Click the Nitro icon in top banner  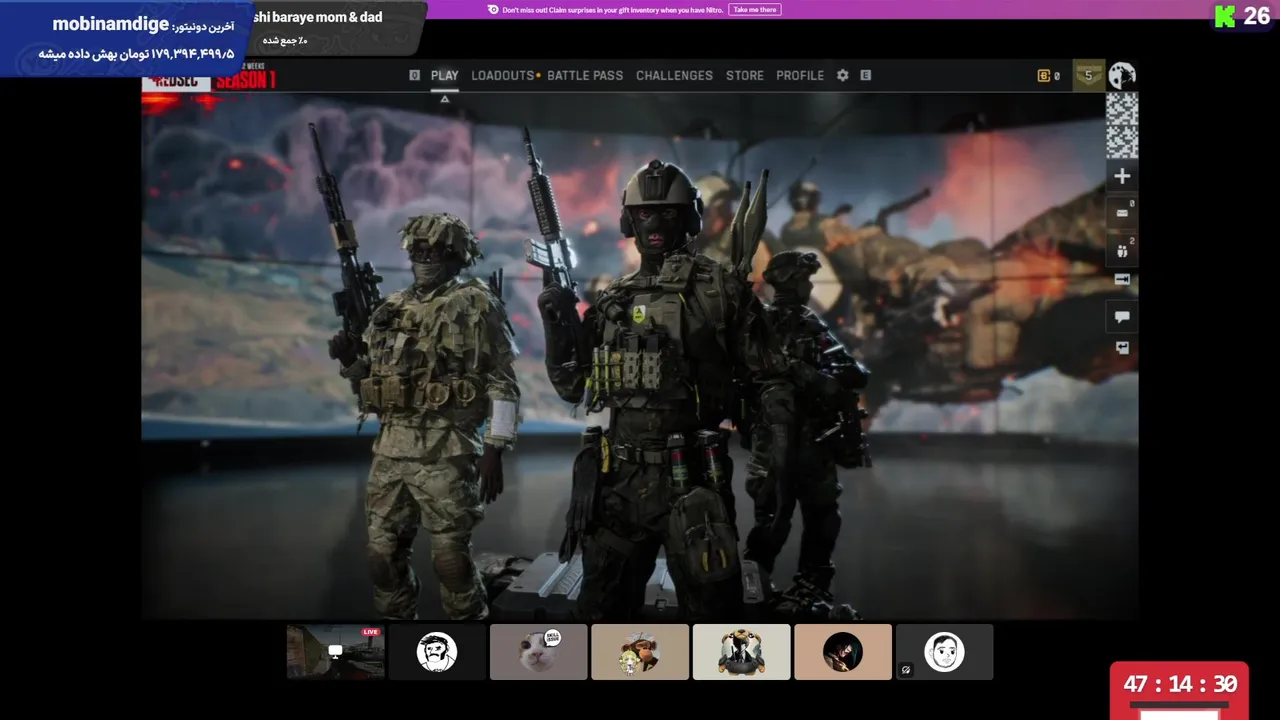[493, 10]
